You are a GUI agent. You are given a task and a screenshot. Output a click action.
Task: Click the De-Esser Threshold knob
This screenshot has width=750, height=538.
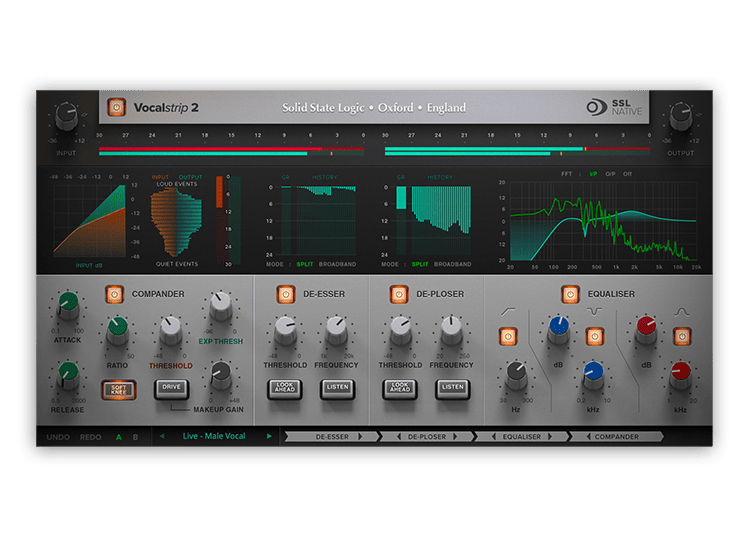click(x=285, y=331)
